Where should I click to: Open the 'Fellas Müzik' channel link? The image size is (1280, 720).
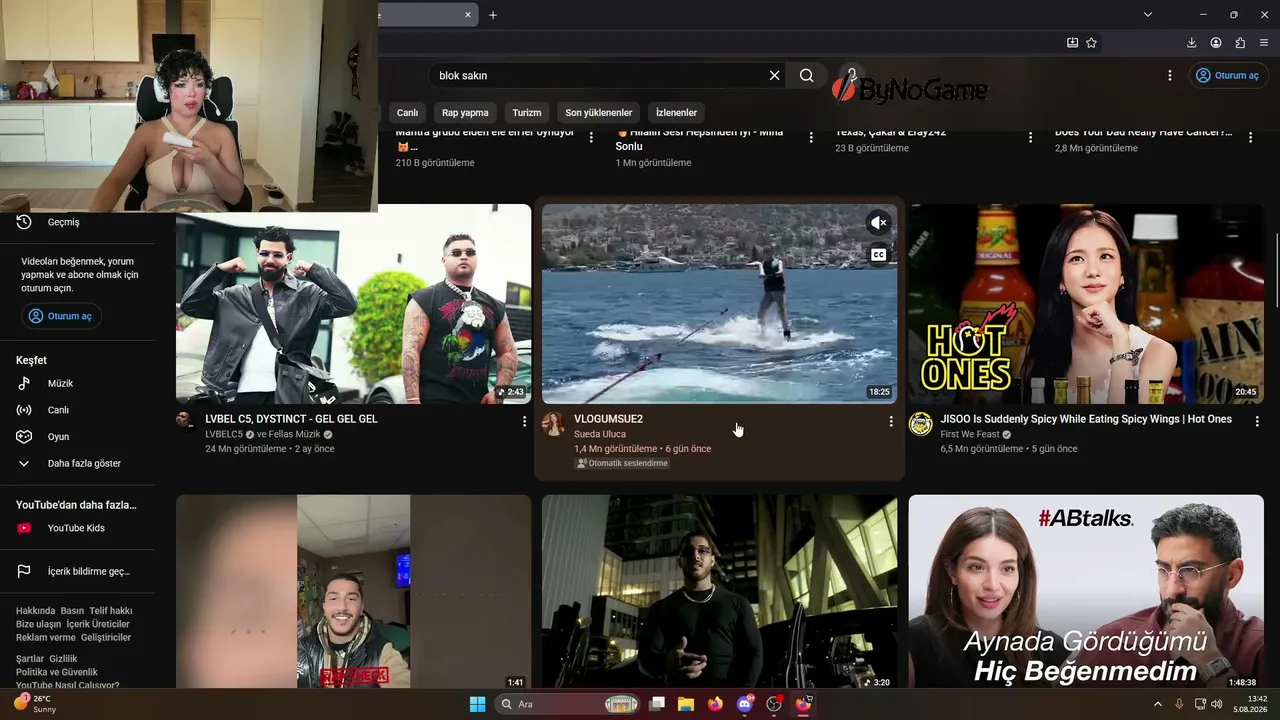[x=296, y=435]
